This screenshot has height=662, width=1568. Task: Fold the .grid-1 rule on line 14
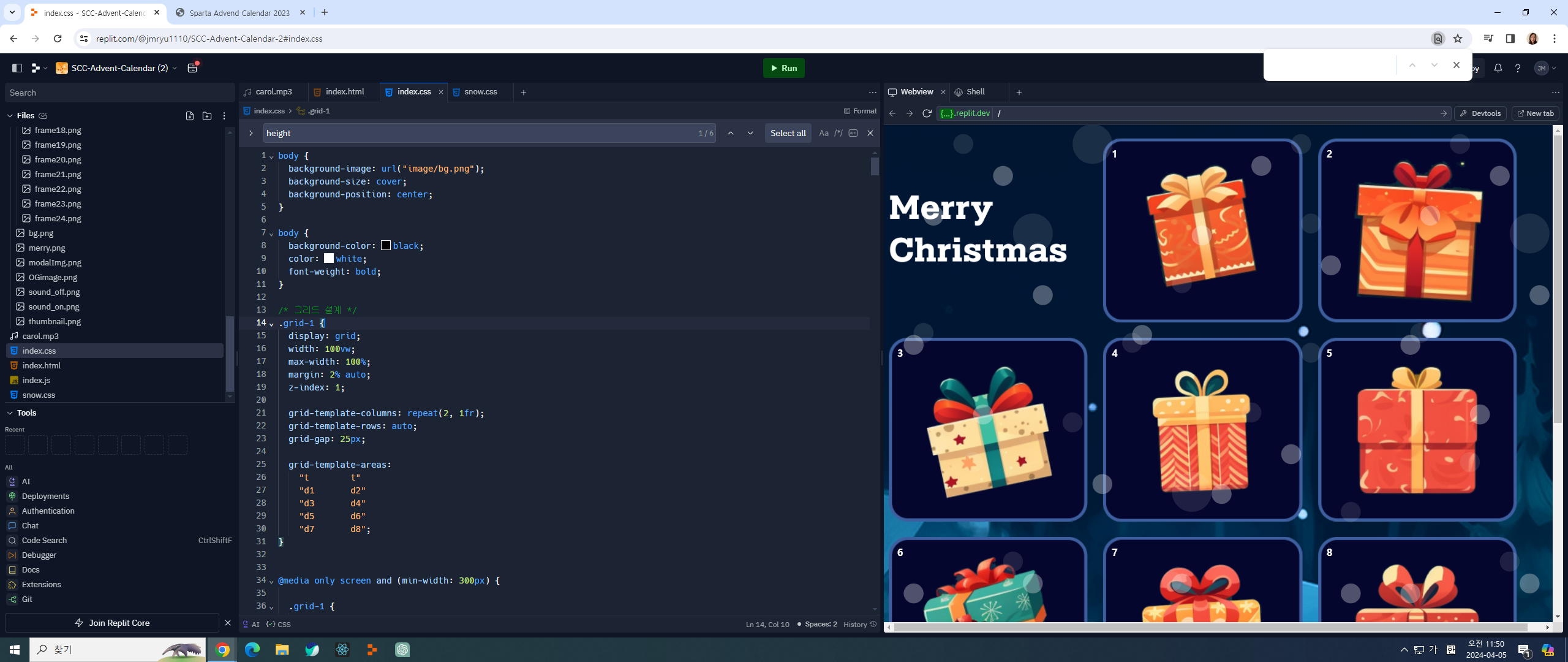click(x=271, y=324)
